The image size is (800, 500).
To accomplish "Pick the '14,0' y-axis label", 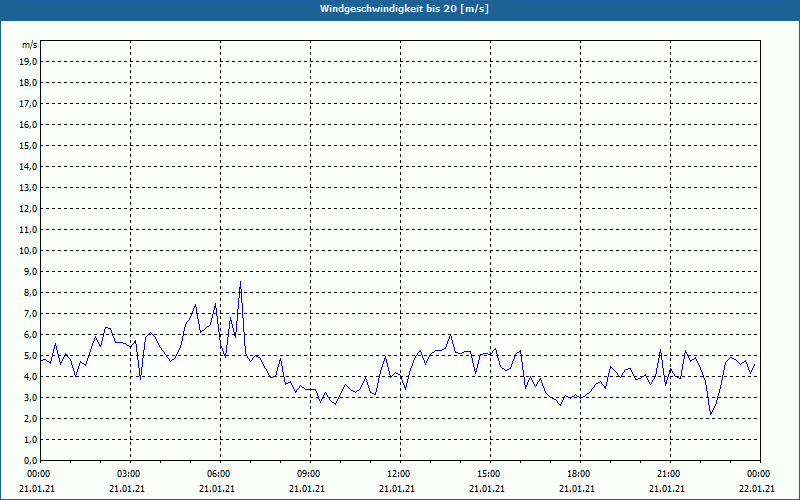I will 29,166.
